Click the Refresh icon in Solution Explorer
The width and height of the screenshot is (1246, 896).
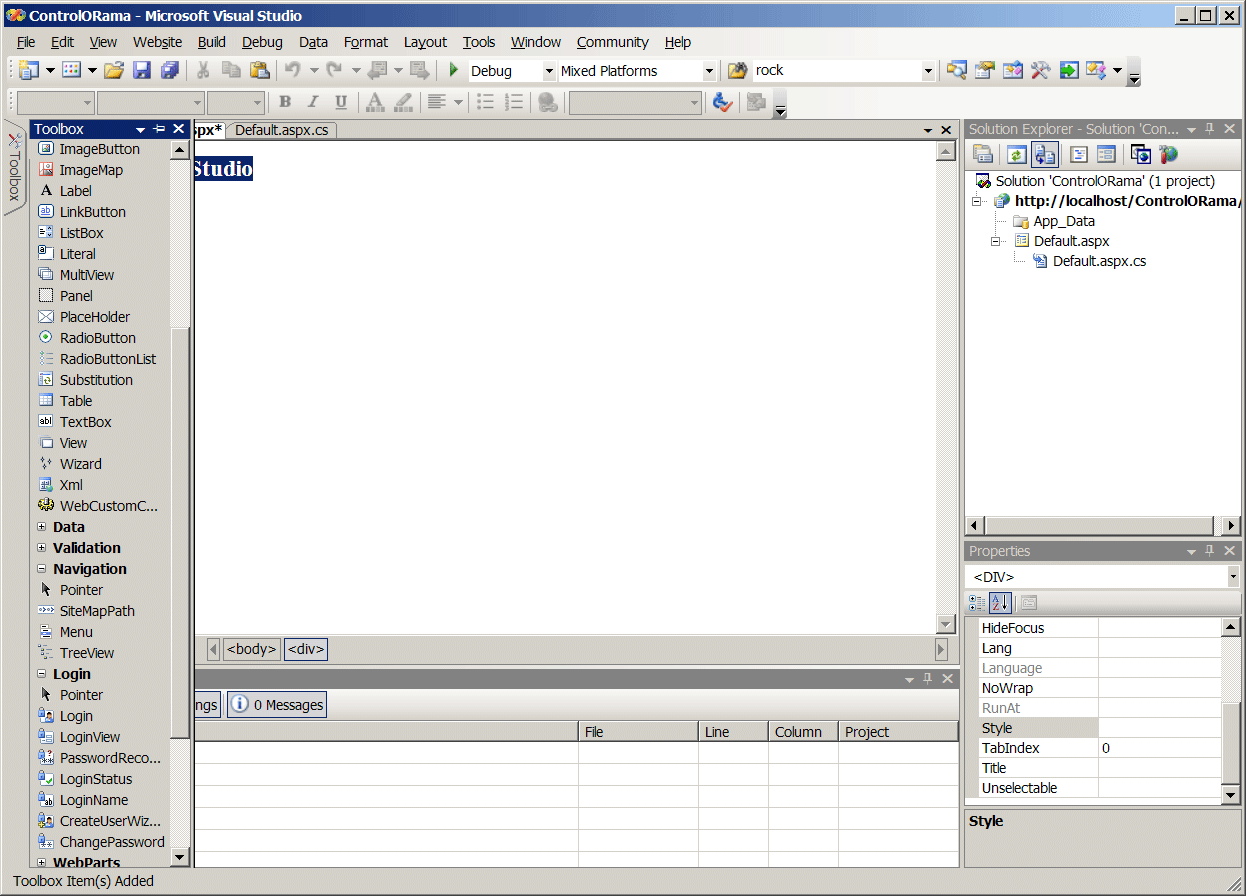1016,154
